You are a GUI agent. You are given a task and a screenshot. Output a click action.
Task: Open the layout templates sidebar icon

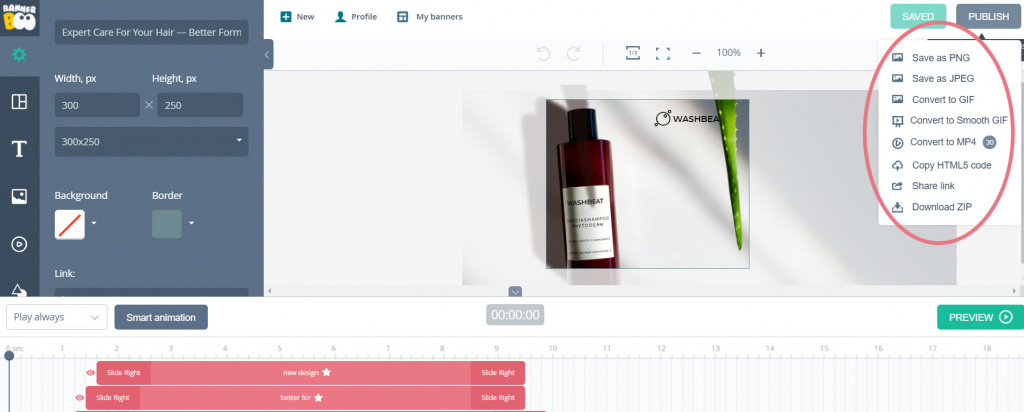[x=20, y=102]
